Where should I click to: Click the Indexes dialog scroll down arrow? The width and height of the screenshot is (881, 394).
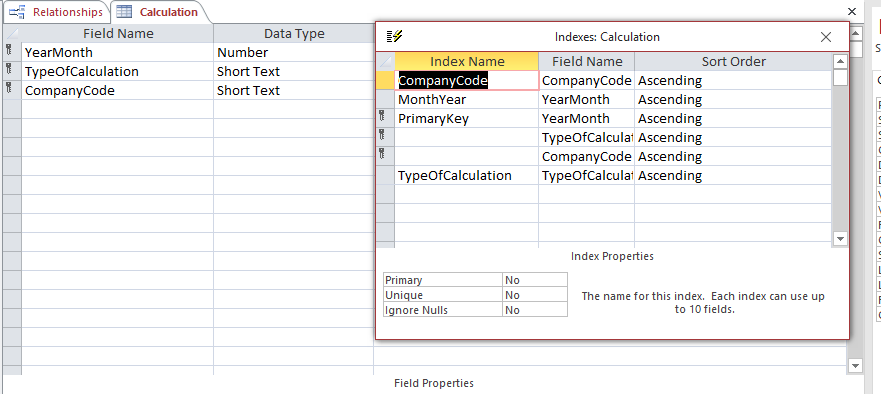click(x=840, y=239)
